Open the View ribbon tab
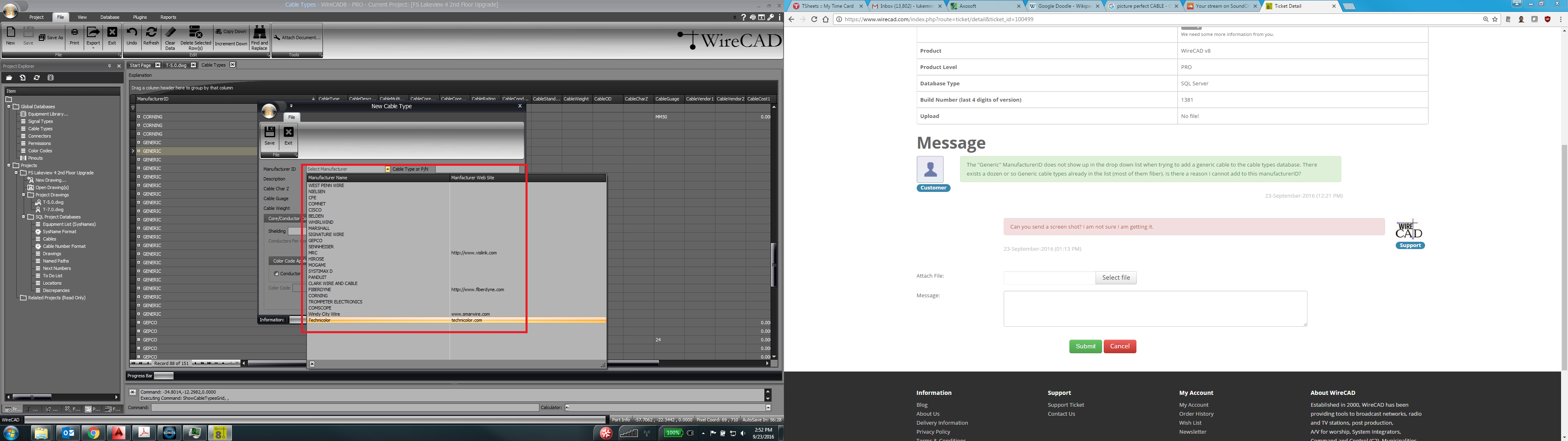This screenshot has width=1568, height=441. pos(82,17)
